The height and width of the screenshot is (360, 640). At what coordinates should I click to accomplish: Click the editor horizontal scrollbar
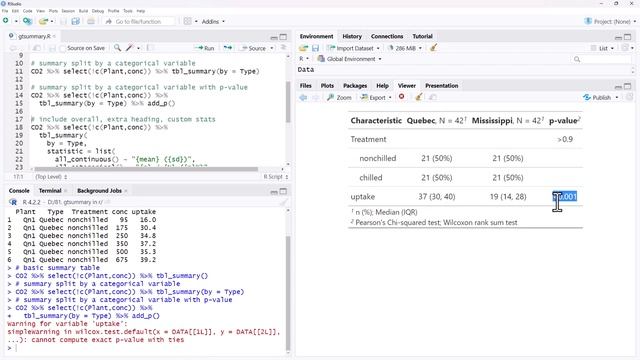click(x=146, y=169)
